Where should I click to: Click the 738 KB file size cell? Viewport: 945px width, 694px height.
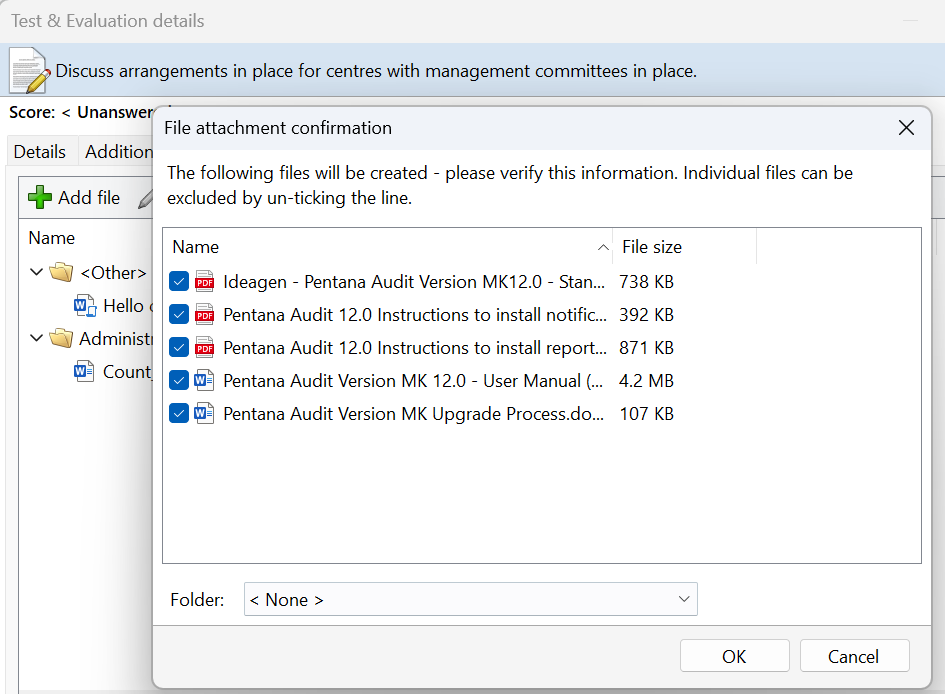click(x=647, y=281)
